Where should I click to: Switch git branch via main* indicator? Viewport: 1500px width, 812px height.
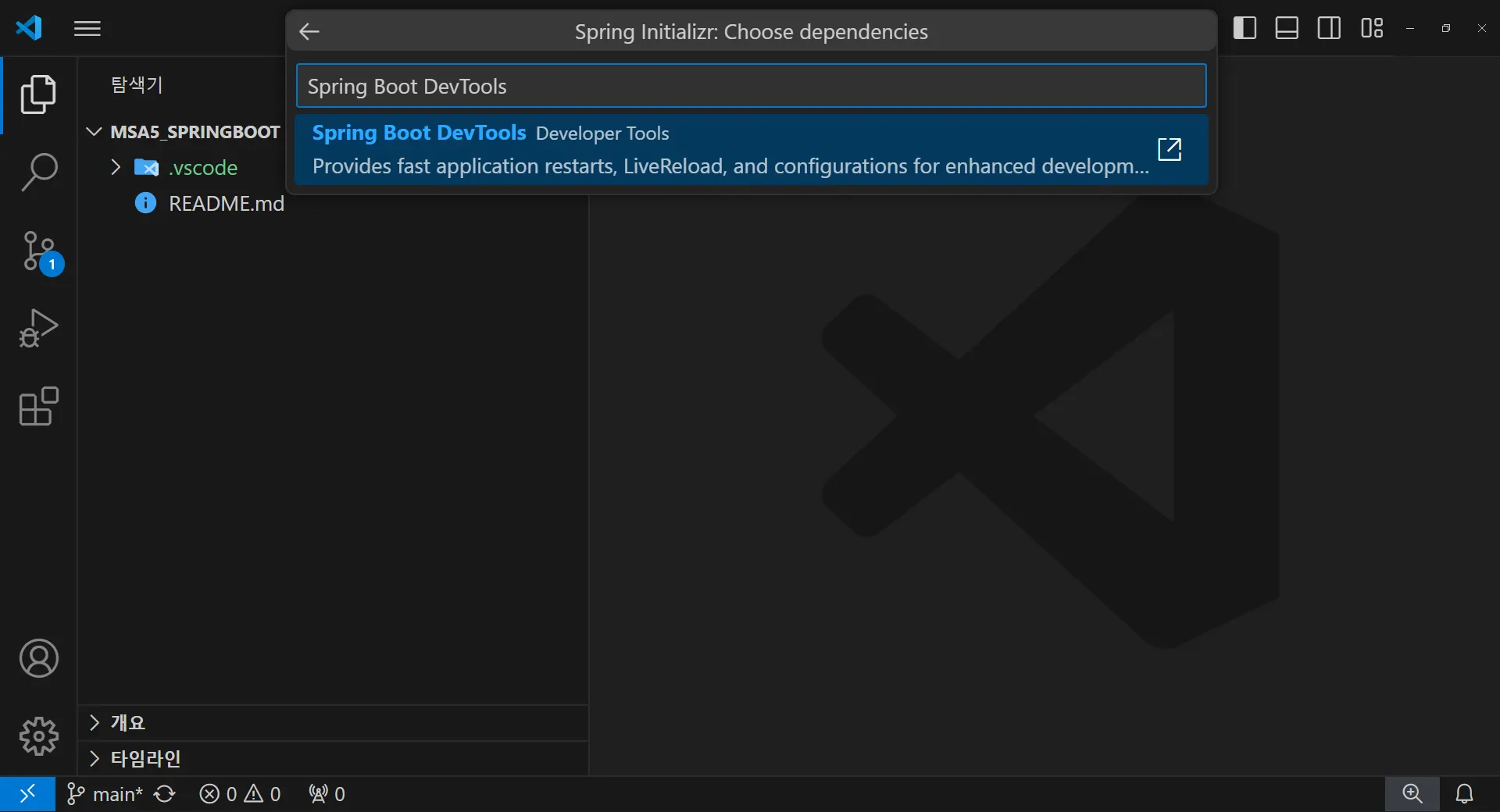click(x=105, y=794)
